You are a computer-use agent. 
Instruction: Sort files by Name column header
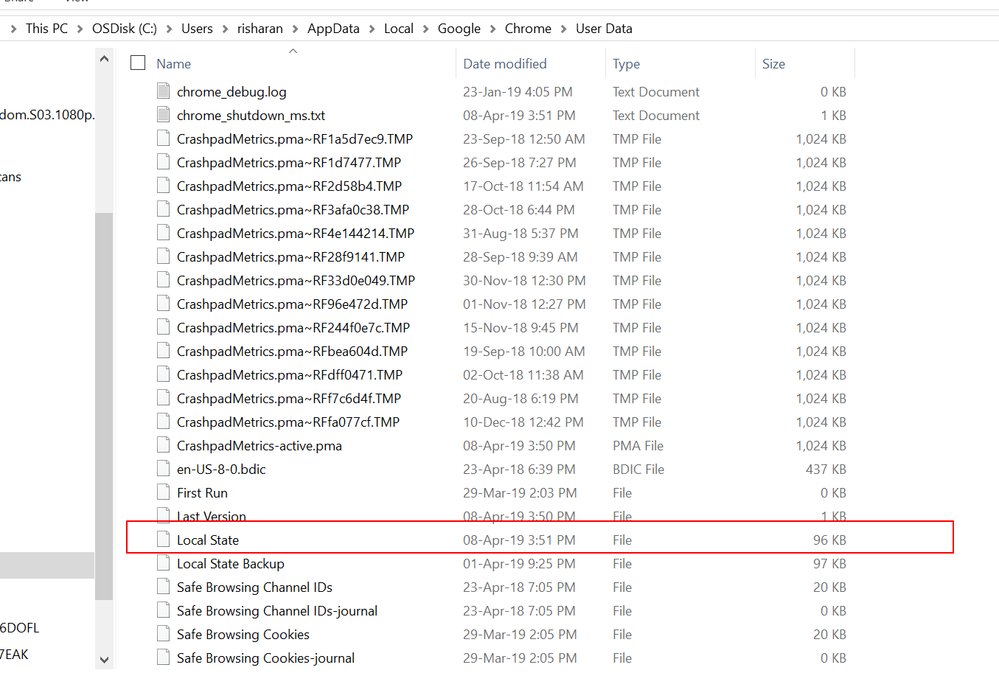tap(174, 64)
